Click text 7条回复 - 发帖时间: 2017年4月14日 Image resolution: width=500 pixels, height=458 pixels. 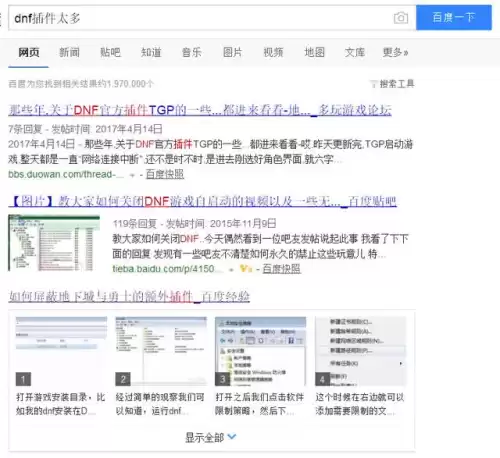point(85,129)
